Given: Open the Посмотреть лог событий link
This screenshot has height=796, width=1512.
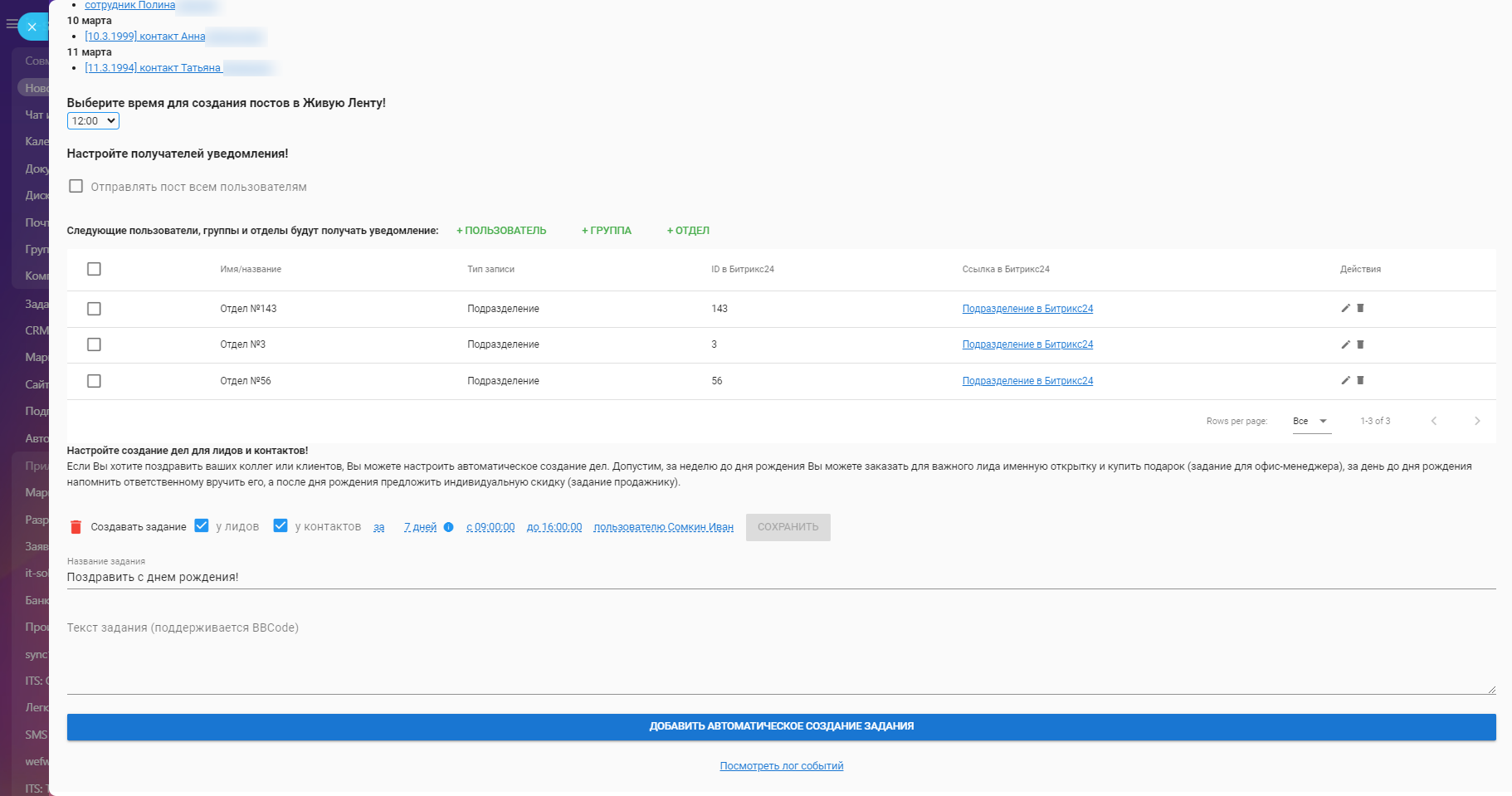Looking at the screenshot, I should click(781, 766).
